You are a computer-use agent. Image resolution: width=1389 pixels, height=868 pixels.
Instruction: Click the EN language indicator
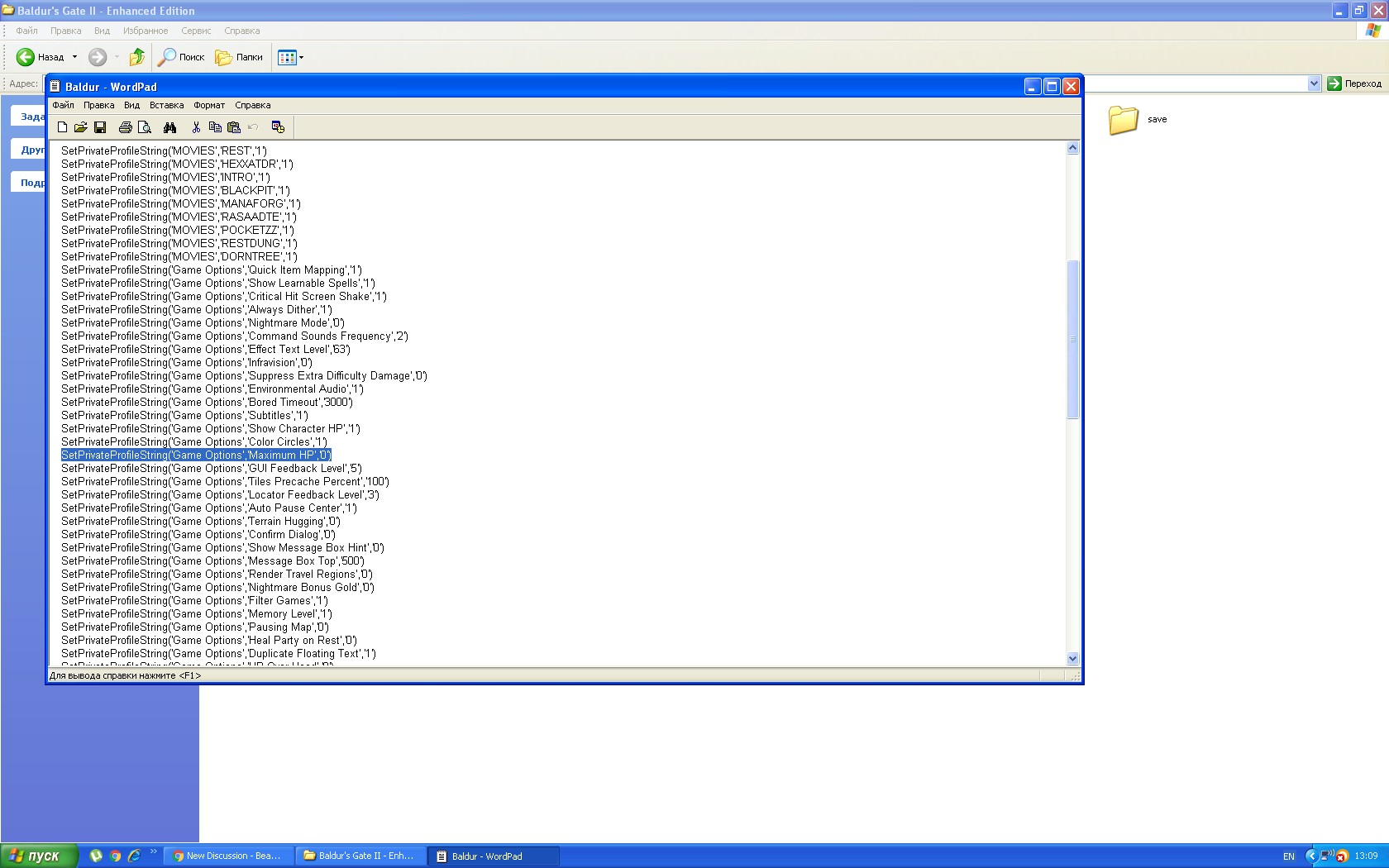(x=1288, y=856)
